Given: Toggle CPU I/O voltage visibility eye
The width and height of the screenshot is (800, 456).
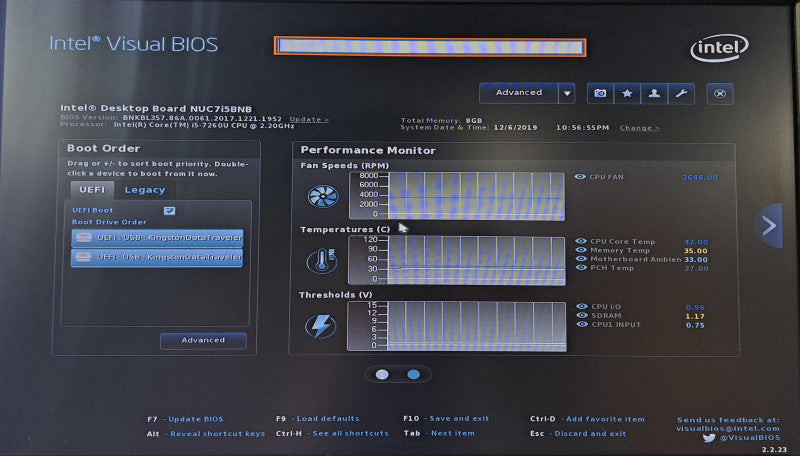Looking at the screenshot, I should pyautogui.click(x=582, y=307).
